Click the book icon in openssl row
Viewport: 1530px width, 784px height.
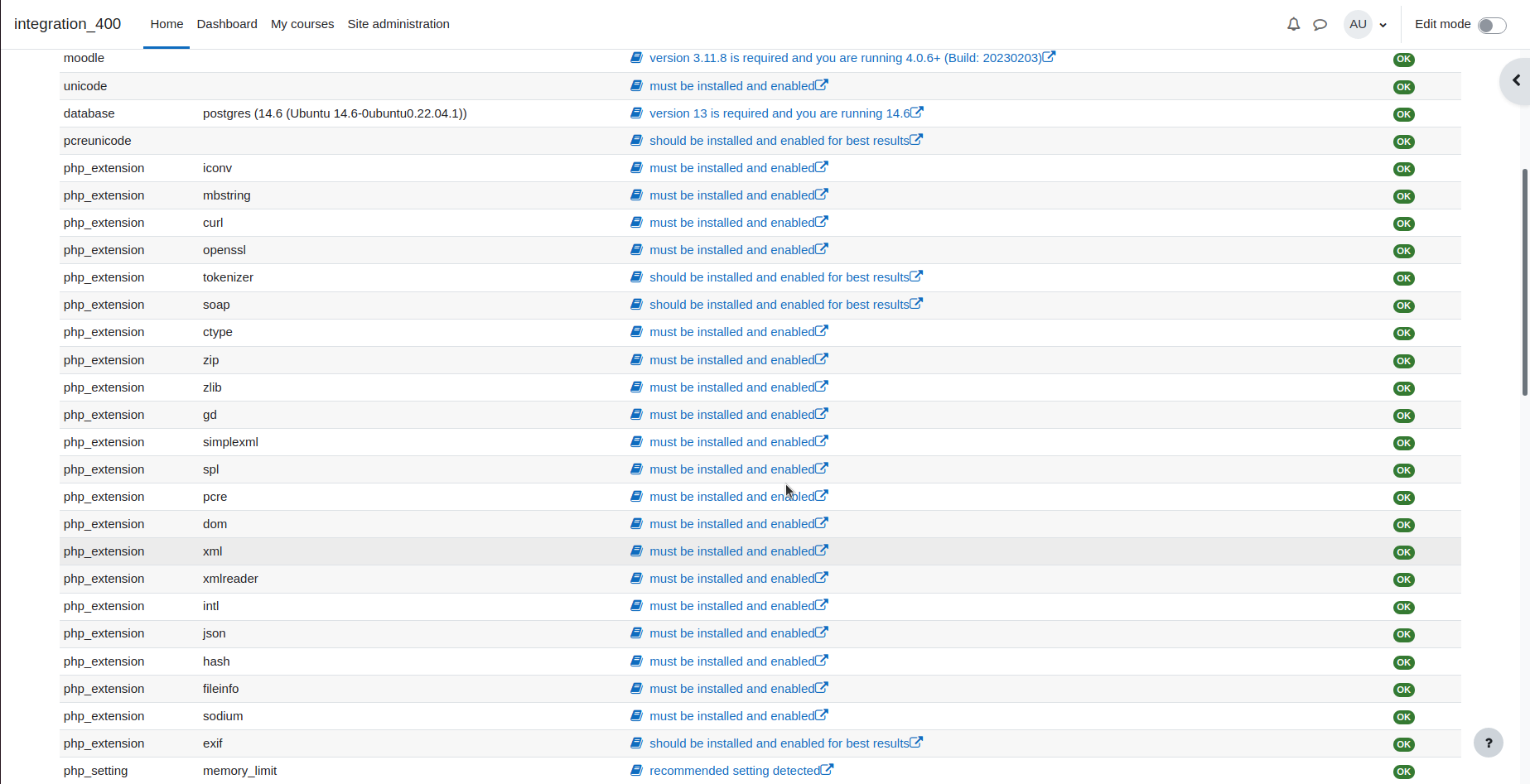(x=636, y=249)
